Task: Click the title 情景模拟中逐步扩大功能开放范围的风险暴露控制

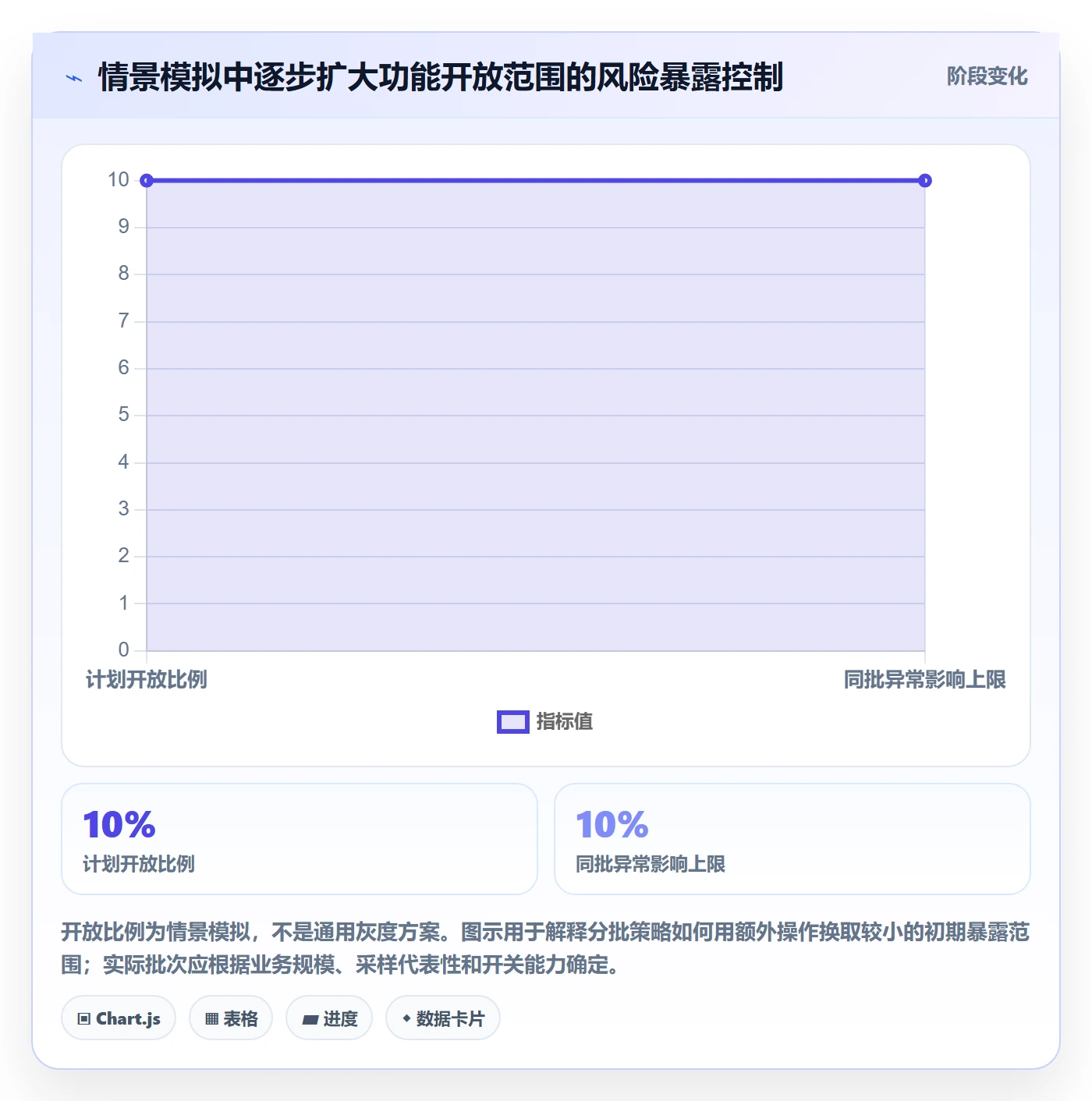Action: [x=441, y=77]
